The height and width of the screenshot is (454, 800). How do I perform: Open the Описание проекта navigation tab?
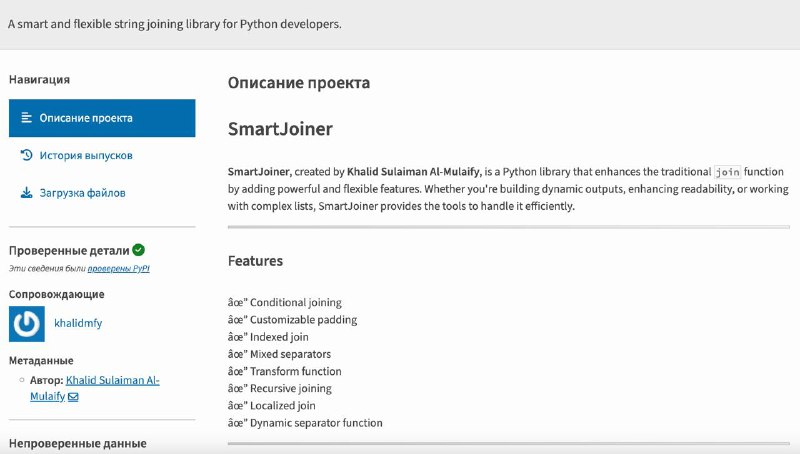click(x=102, y=118)
